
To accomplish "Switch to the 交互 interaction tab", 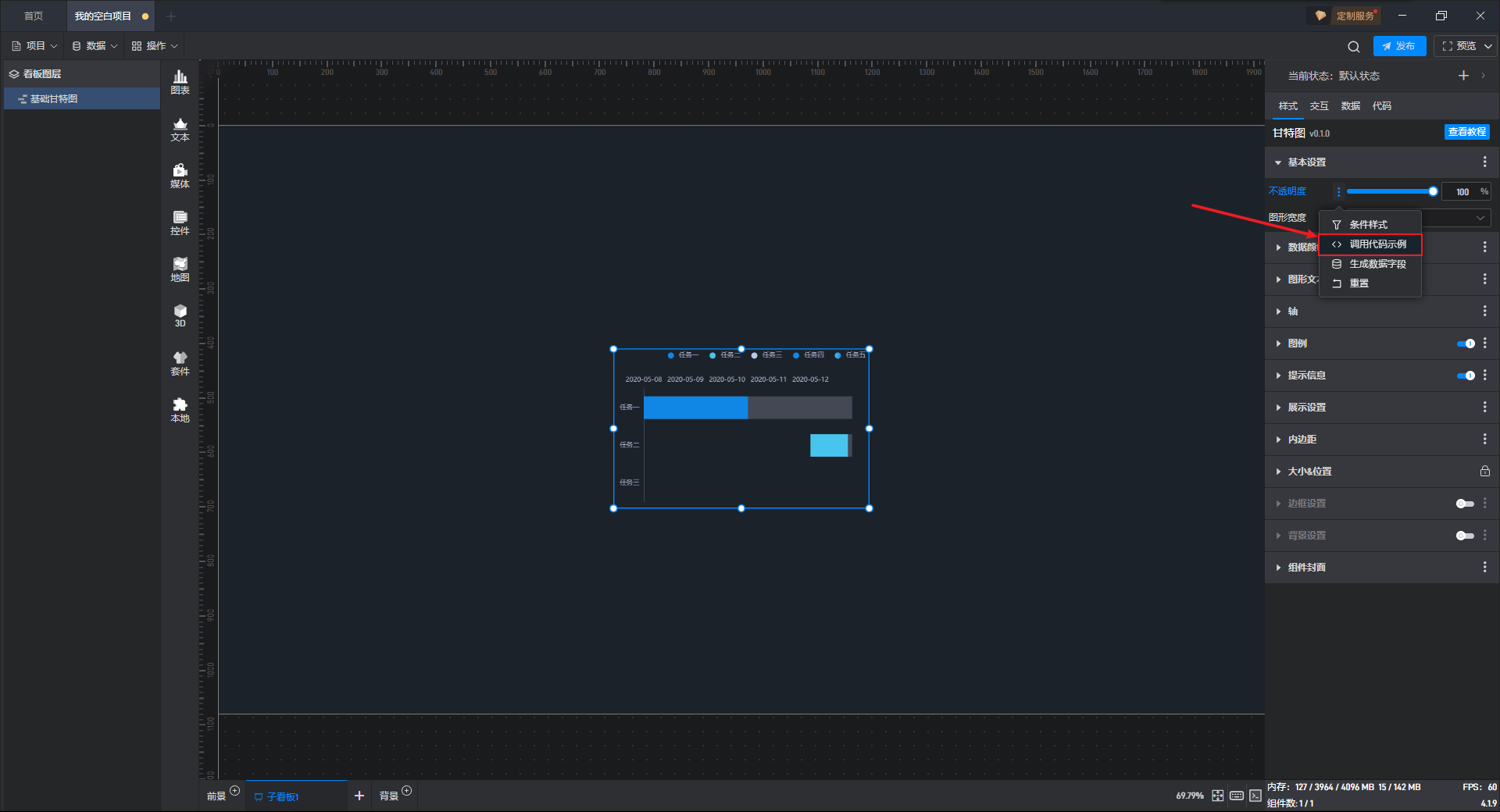I will (x=1319, y=106).
